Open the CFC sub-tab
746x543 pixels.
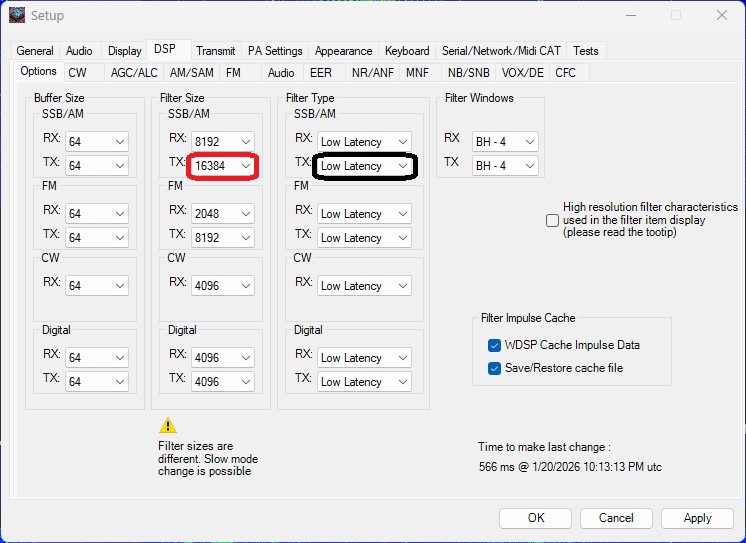(565, 72)
